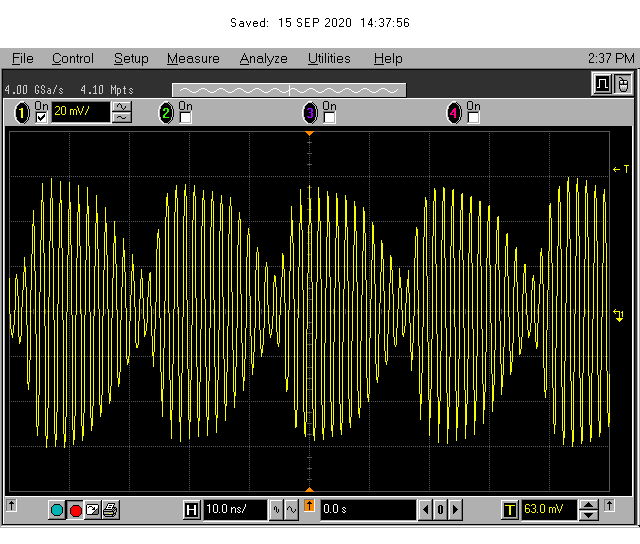Open the Measure menu
Viewport: 640px width, 544px height.
192,59
